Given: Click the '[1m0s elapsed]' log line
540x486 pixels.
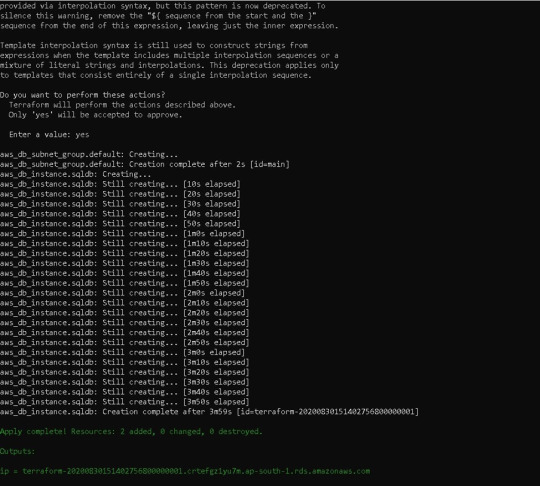Looking at the screenshot, I should coord(122,234).
